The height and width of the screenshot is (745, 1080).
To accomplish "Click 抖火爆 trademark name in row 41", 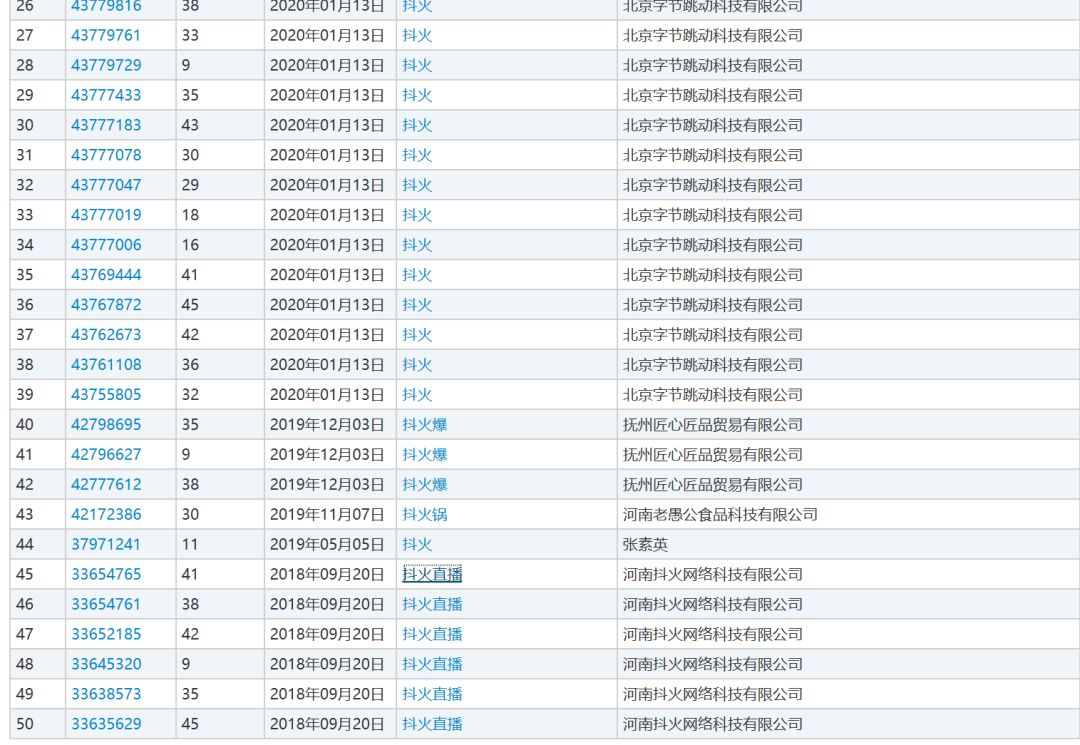I will click(425, 454).
